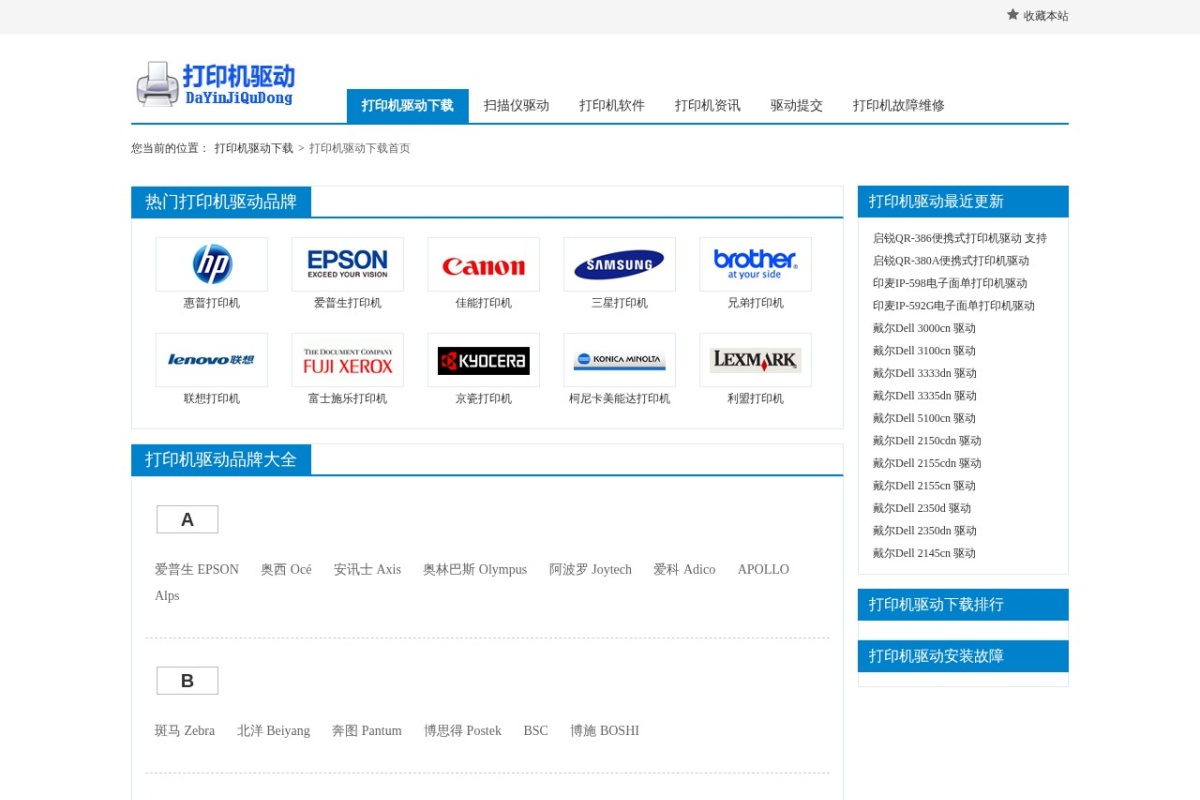Click 北洋 Beiyang brand link
Screen dimensions: 1200x800
[273, 731]
